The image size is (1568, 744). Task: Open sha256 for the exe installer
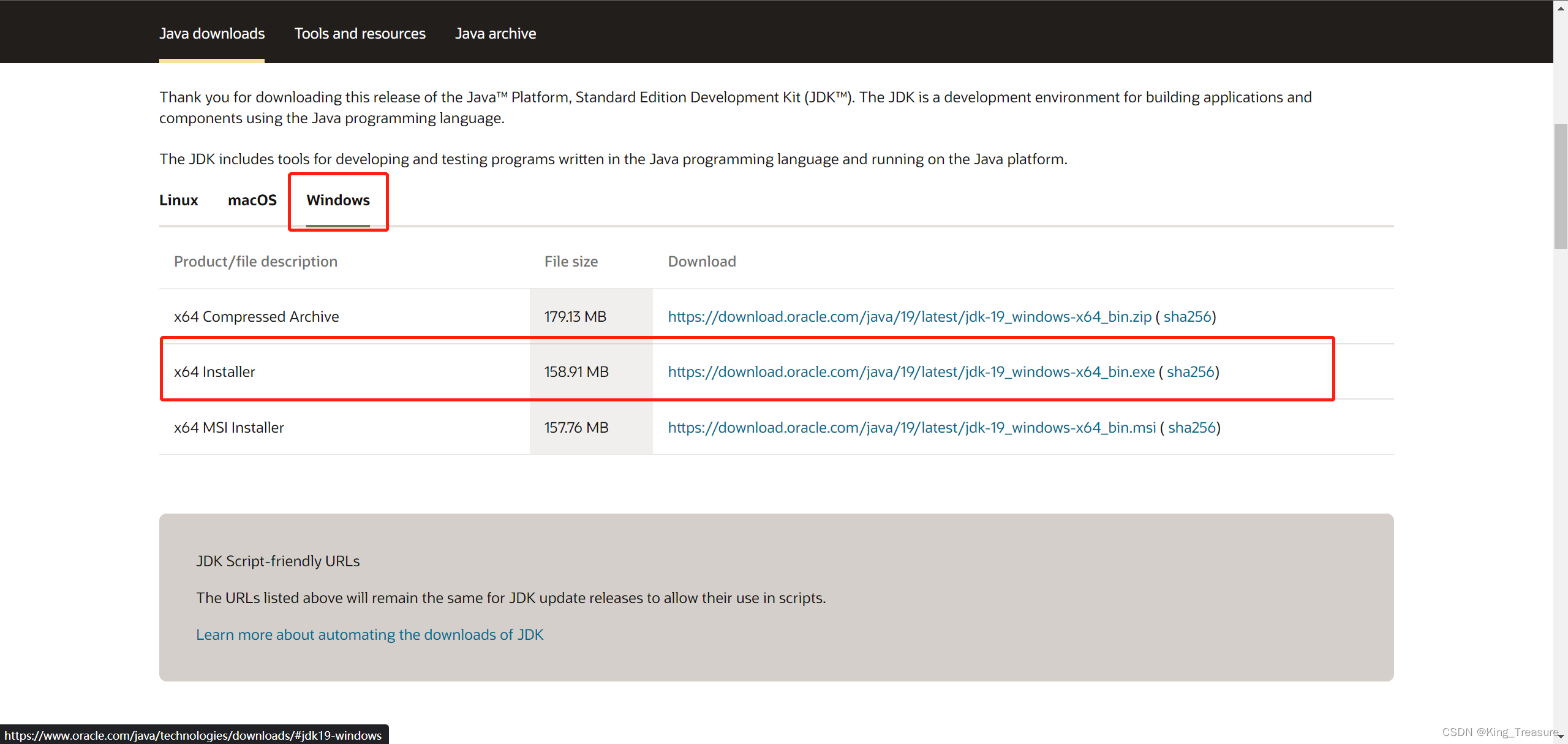(x=1191, y=372)
